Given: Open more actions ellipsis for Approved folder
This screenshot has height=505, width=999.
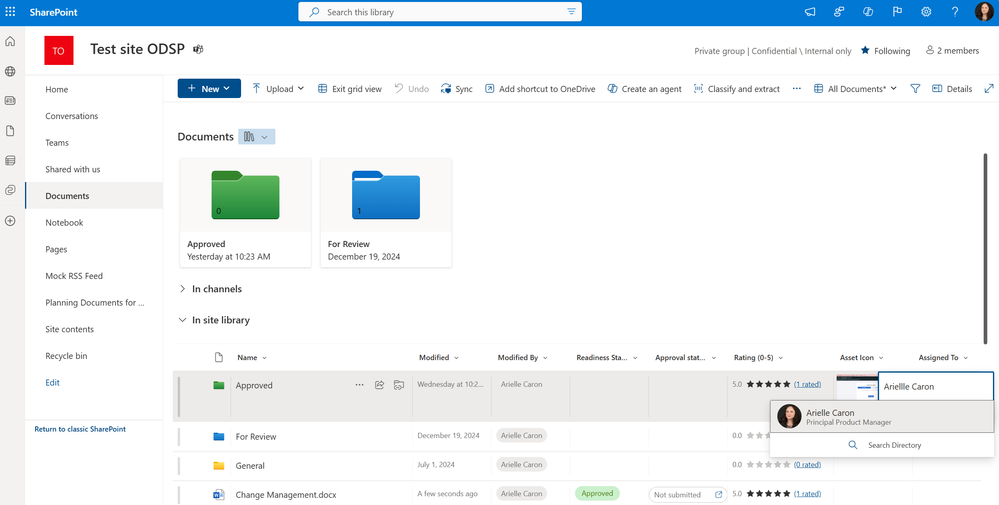Looking at the screenshot, I should tap(359, 385).
